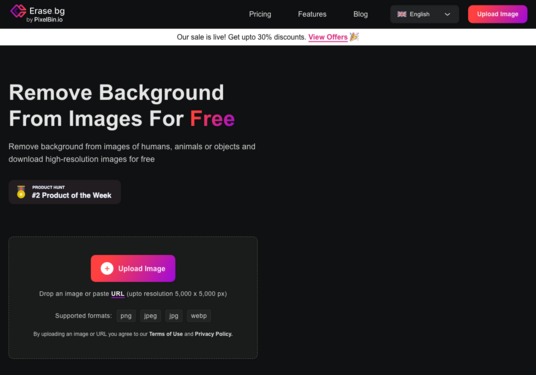Click the PixelBin.io text under logo
The width and height of the screenshot is (536, 375).
48,20
